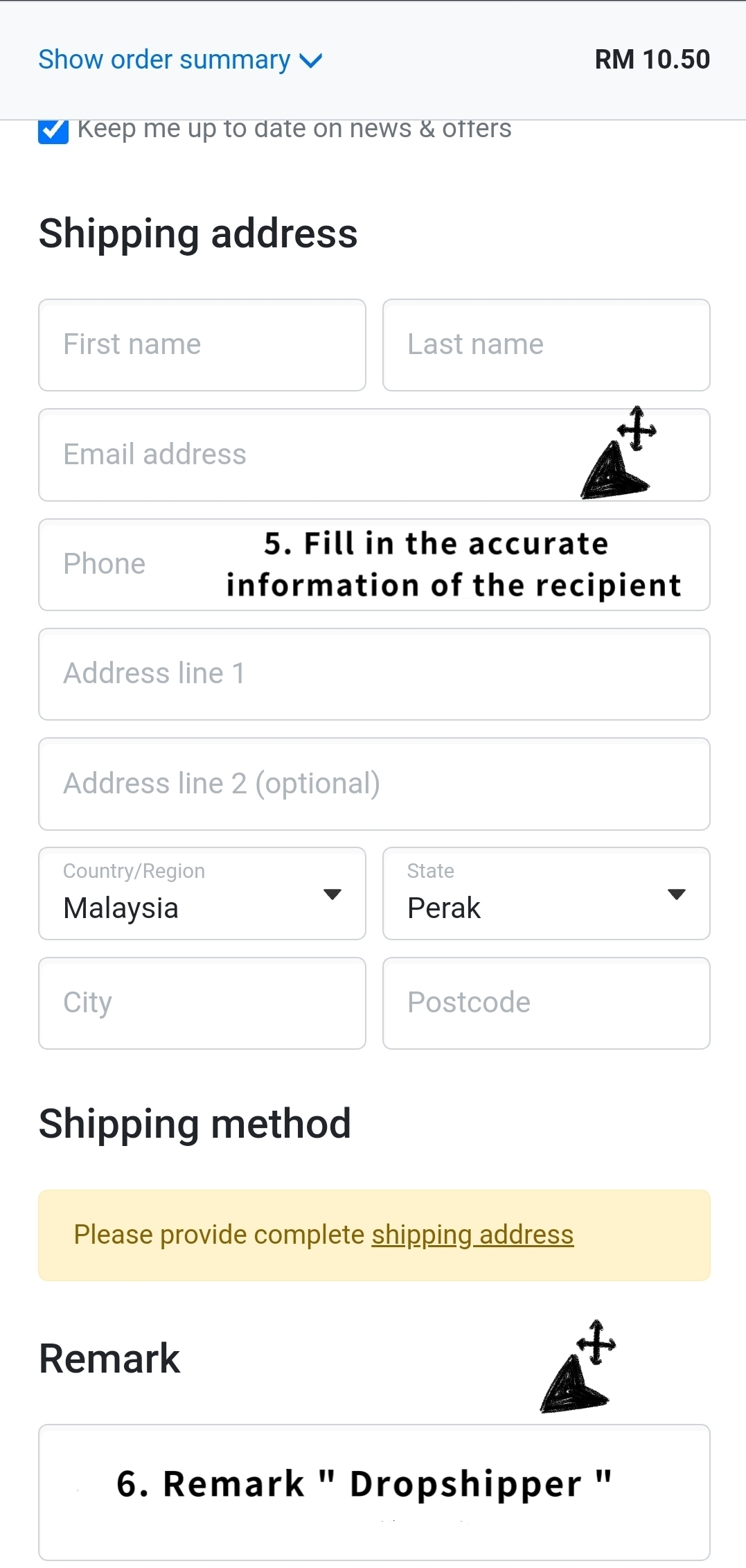Image resolution: width=746 pixels, height=1568 pixels.
Task: Expand the Show order summary link
Action: pyautogui.click(x=164, y=60)
